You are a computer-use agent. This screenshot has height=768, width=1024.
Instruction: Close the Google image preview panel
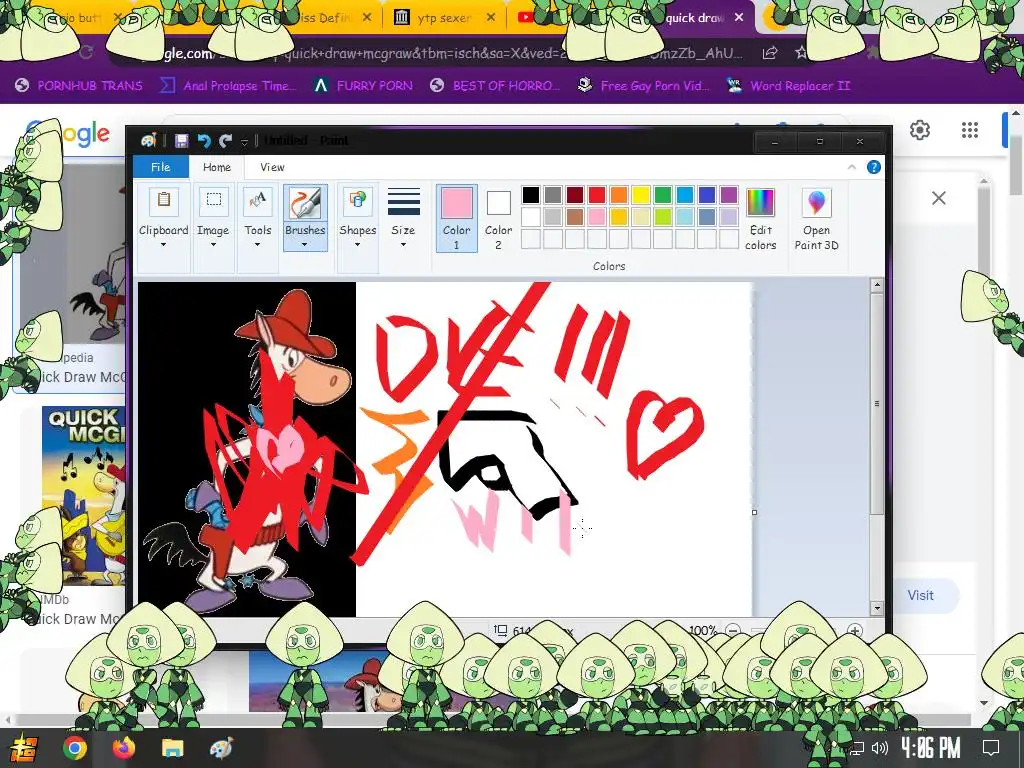938,198
